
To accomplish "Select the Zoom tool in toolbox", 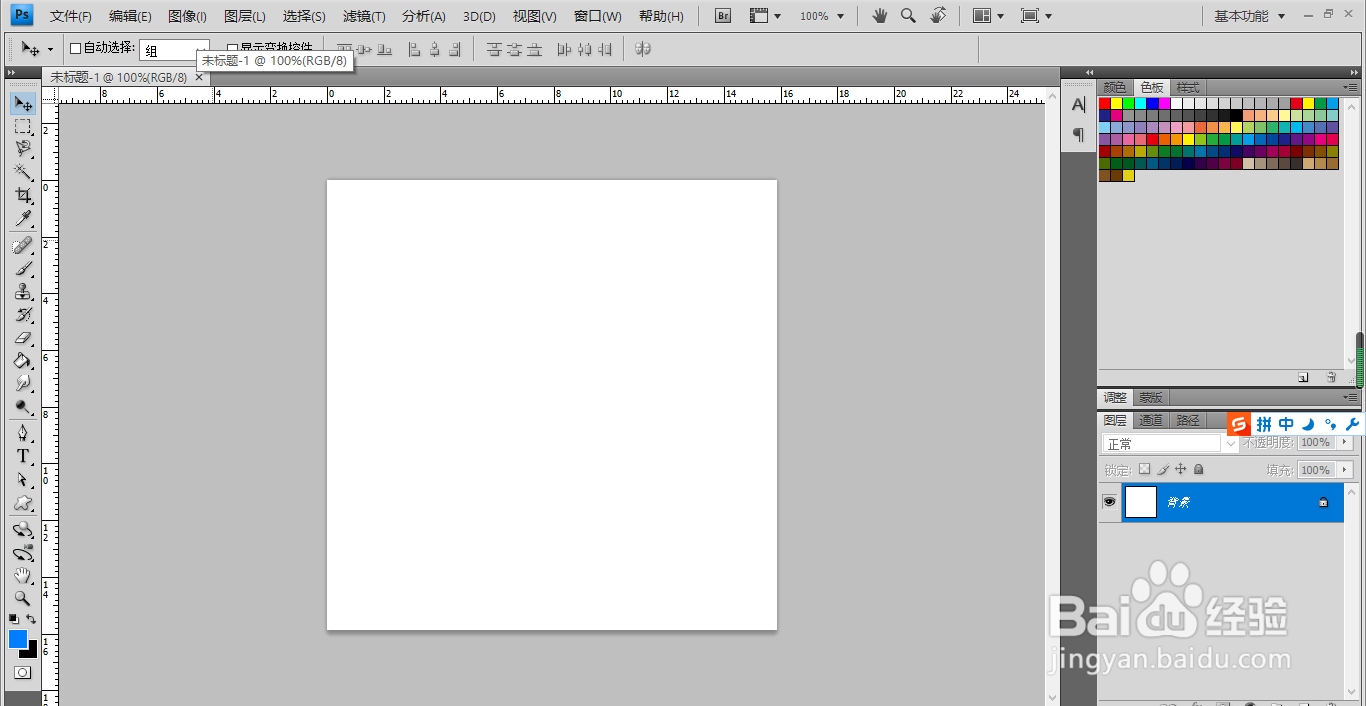I will [x=23, y=598].
